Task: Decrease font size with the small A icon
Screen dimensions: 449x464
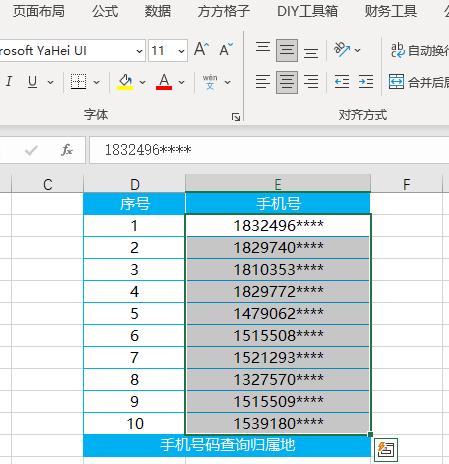Action: tap(226, 50)
